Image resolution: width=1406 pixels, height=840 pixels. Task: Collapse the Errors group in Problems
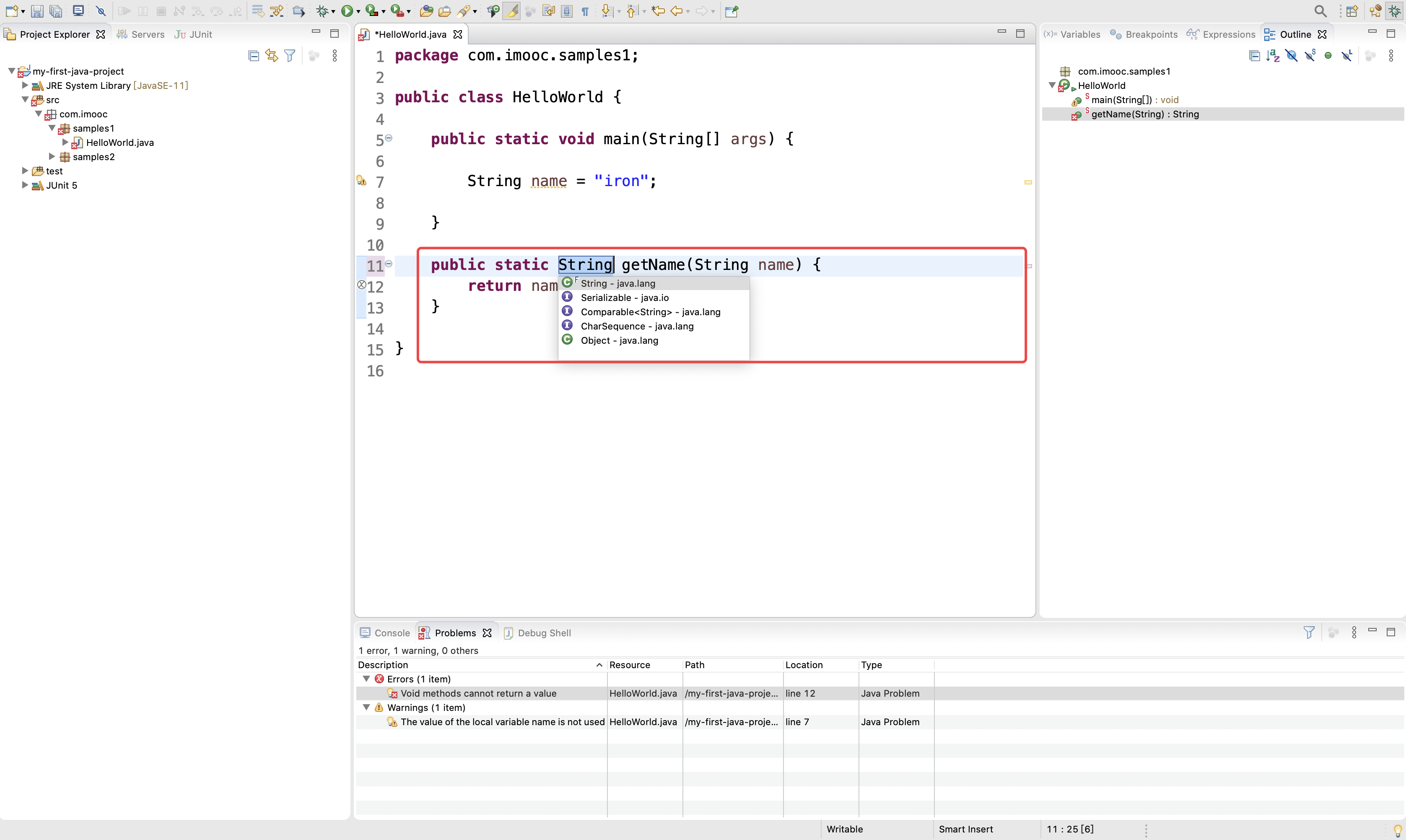[x=366, y=678]
